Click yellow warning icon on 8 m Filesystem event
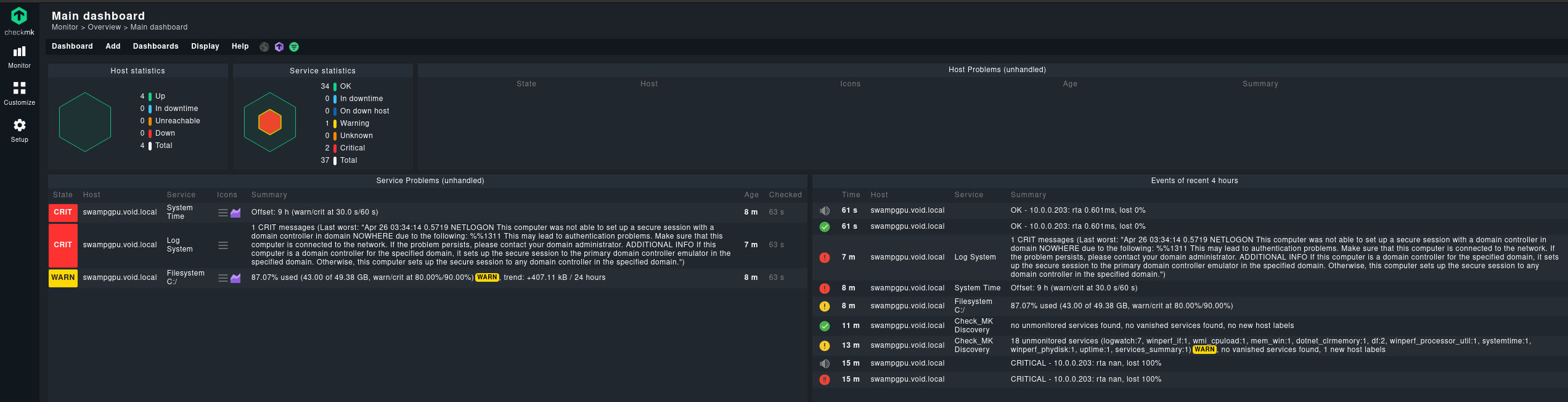The image size is (1568, 402). click(x=825, y=306)
